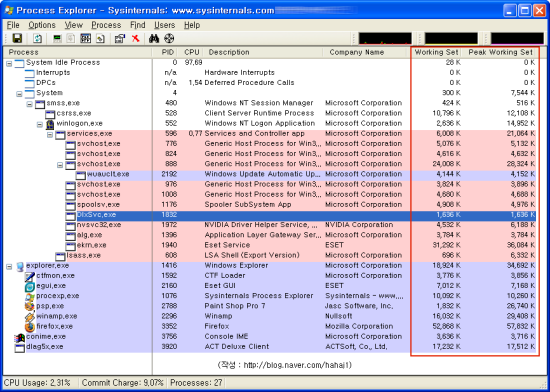Viewport: 550px width, 392px height.
Task: Click the "Windows Explorer" description cell
Action: (236, 266)
